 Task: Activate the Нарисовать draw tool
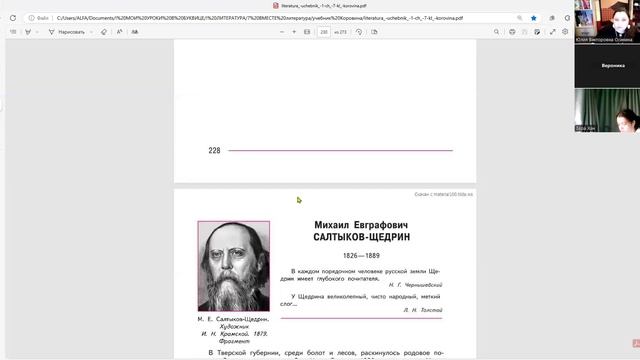67,32
